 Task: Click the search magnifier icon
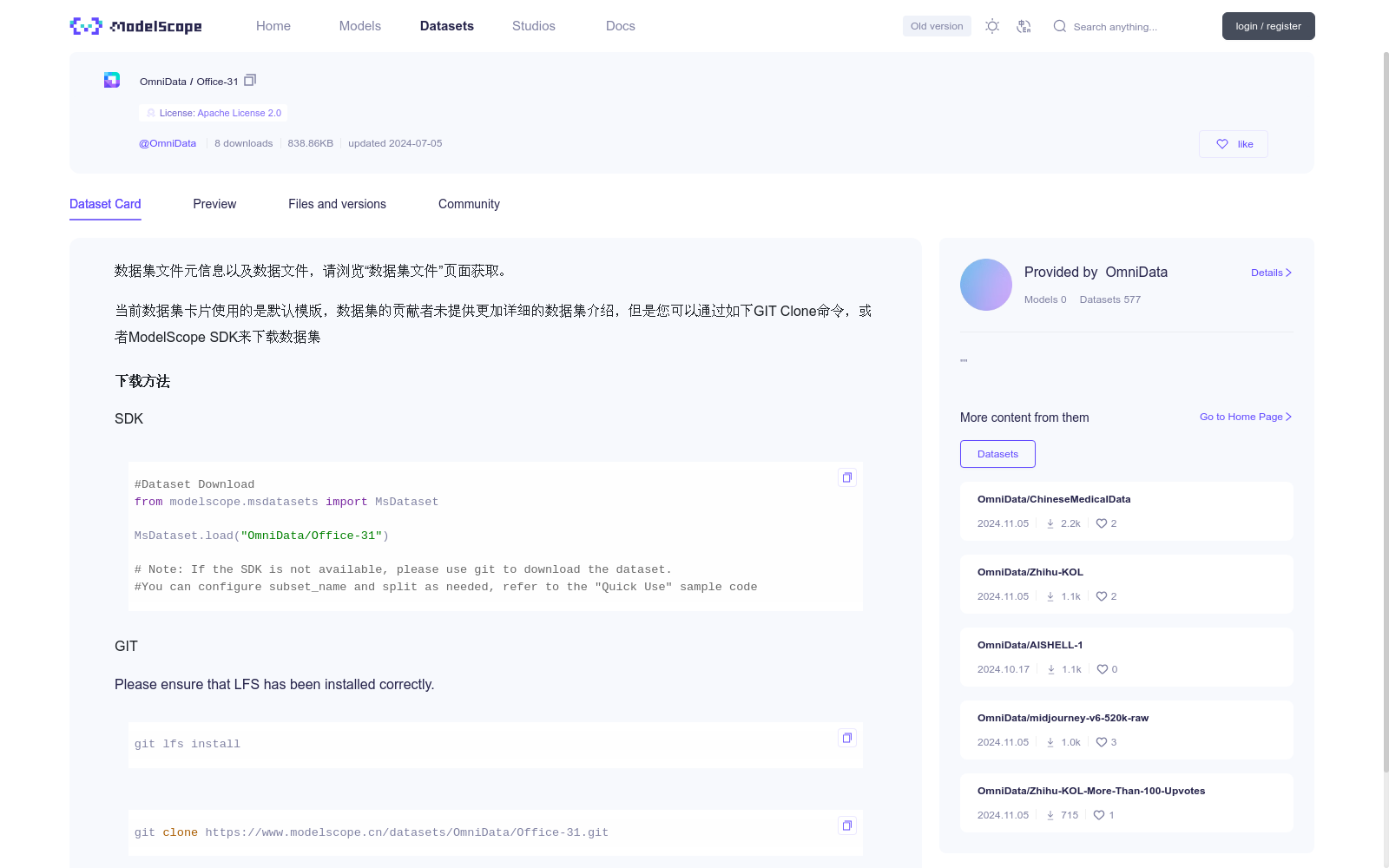[x=1059, y=26]
